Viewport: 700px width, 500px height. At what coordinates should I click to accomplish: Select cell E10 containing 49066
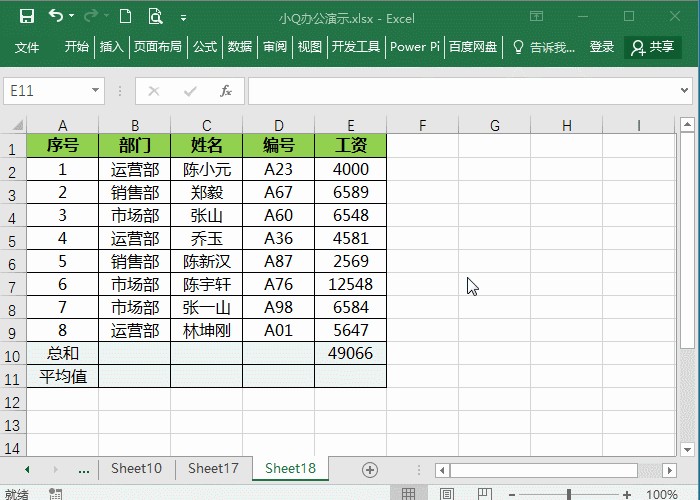[350, 353]
